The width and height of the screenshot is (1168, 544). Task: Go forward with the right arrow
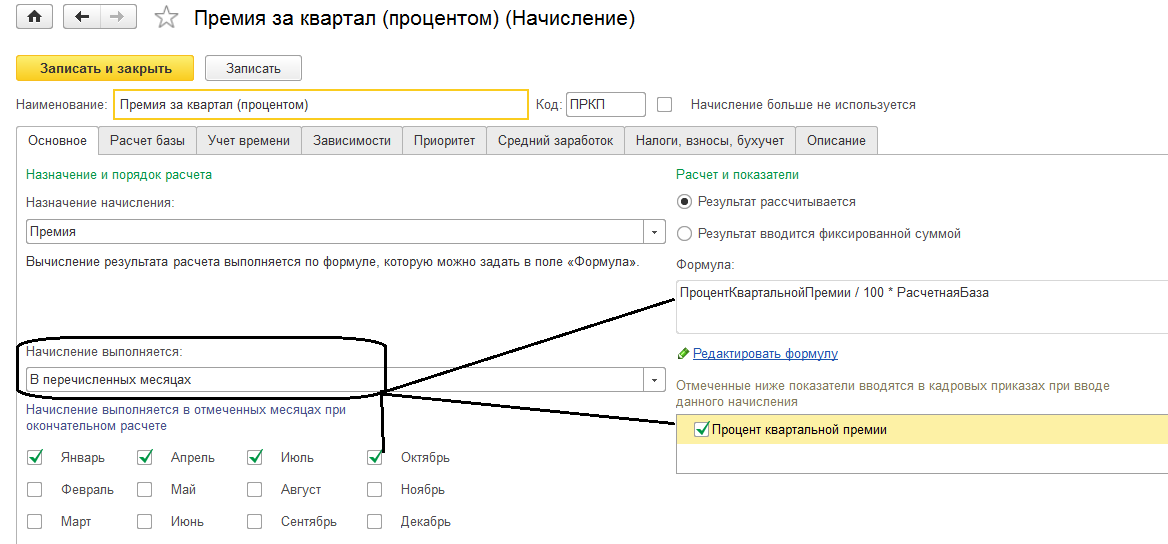tap(118, 18)
